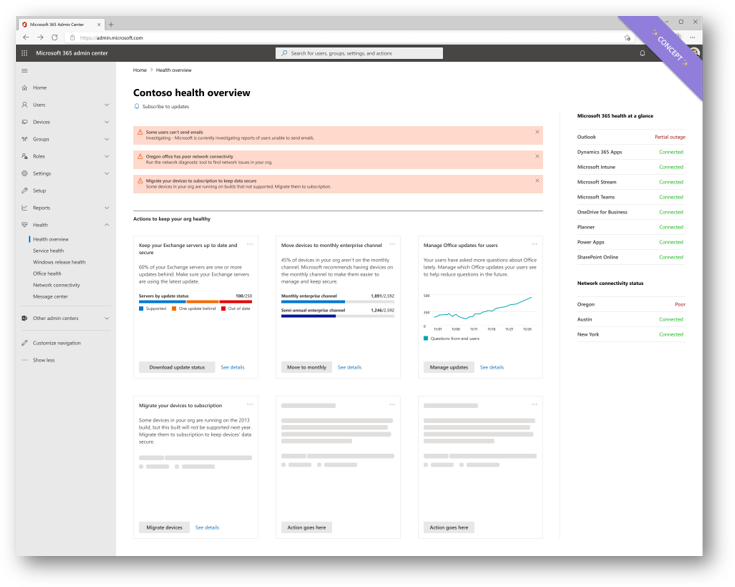Click the Groups icon in sidebar

click(24, 139)
